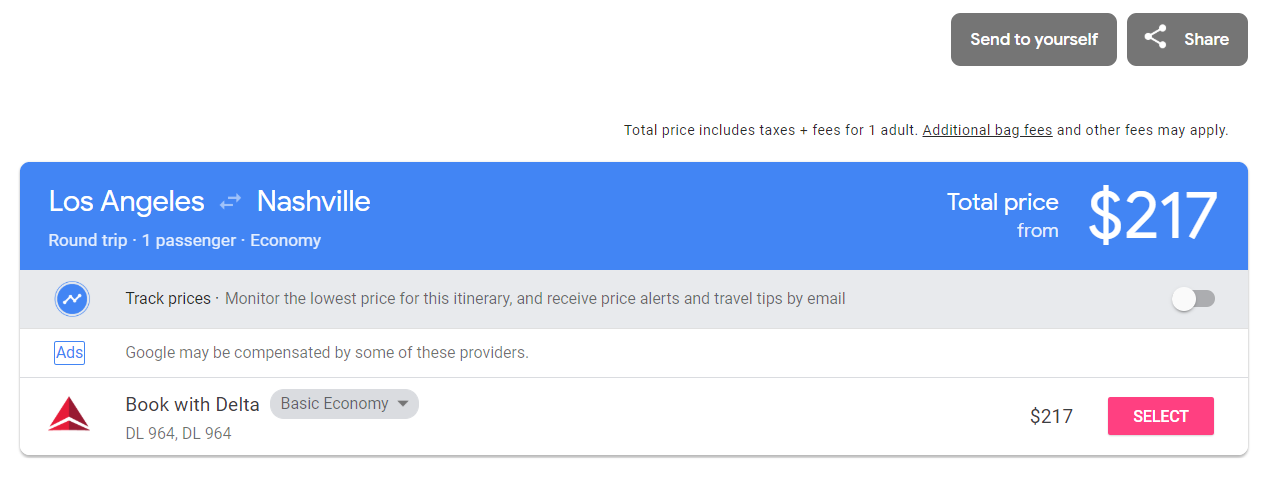
Task: Click the Delta airline logo
Action: coord(69,415)
